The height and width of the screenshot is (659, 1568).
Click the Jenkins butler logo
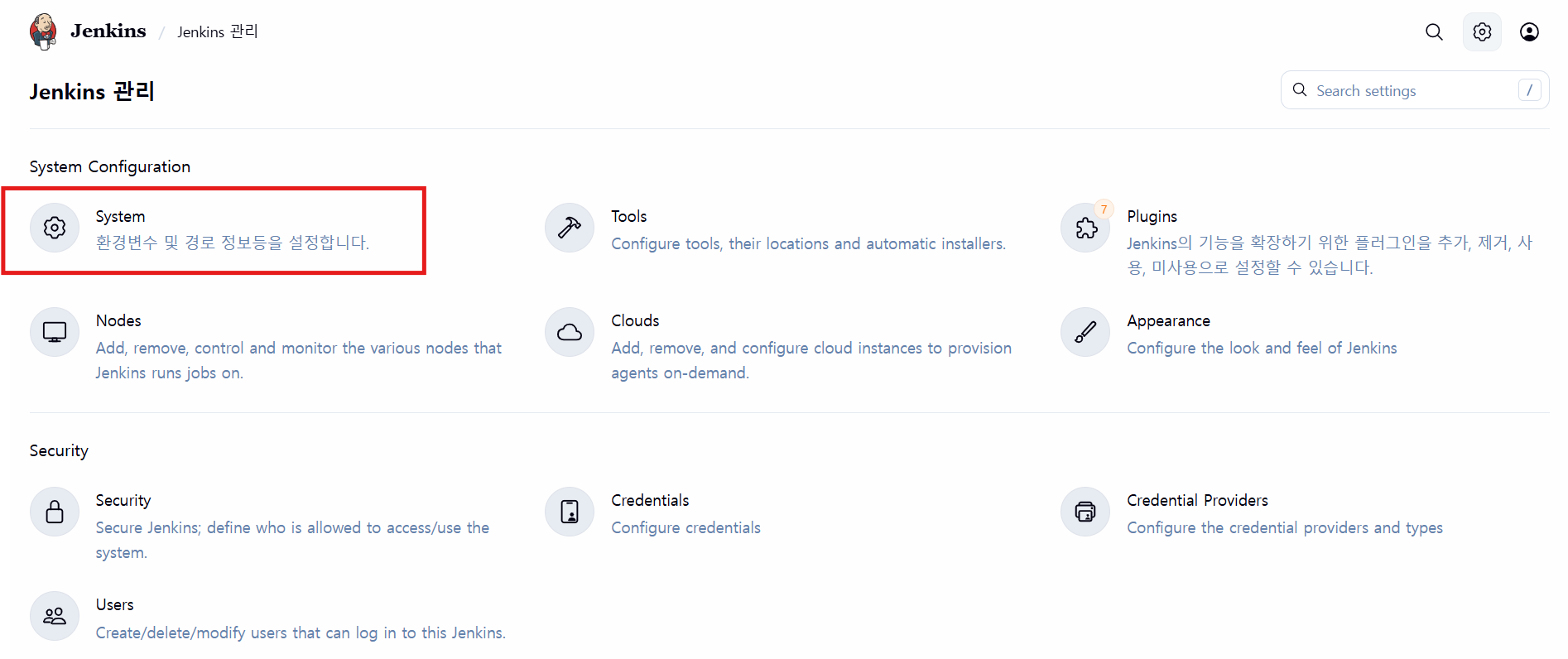click(43, 31)
